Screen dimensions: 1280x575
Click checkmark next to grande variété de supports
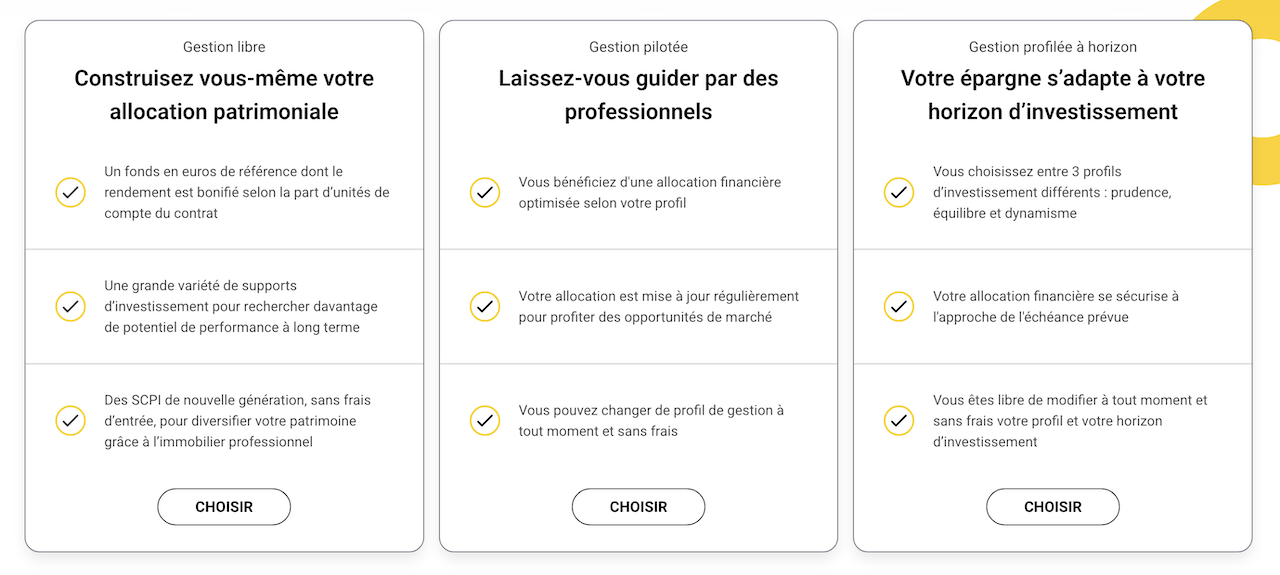click(x=70, y=306)
